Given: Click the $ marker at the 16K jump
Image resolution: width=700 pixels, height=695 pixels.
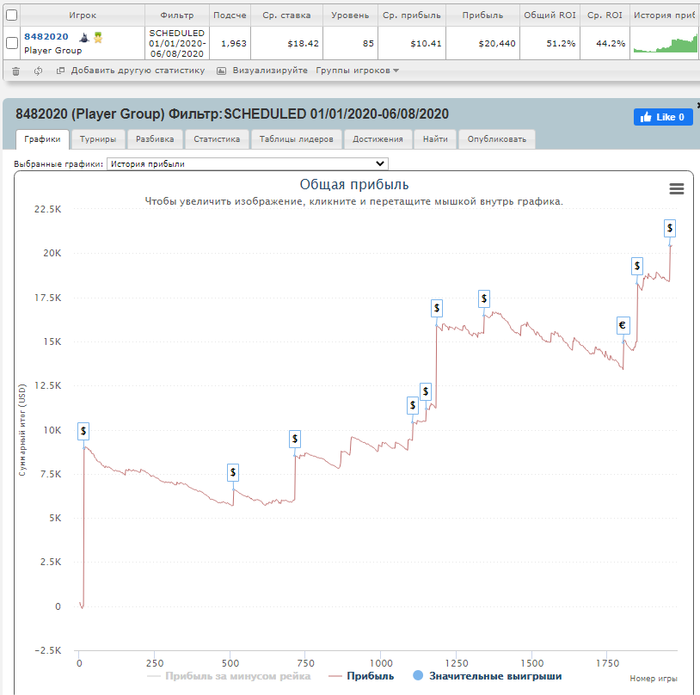Looking at the screenshot, I should click(437, 308).
